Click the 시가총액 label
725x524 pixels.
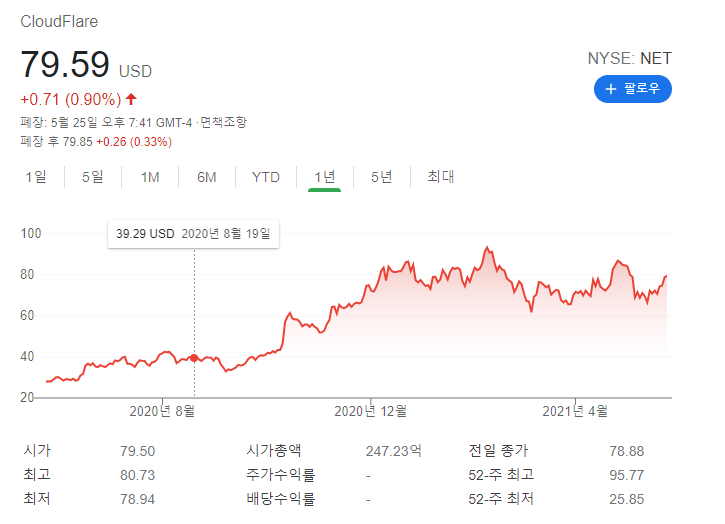[274, 450]
